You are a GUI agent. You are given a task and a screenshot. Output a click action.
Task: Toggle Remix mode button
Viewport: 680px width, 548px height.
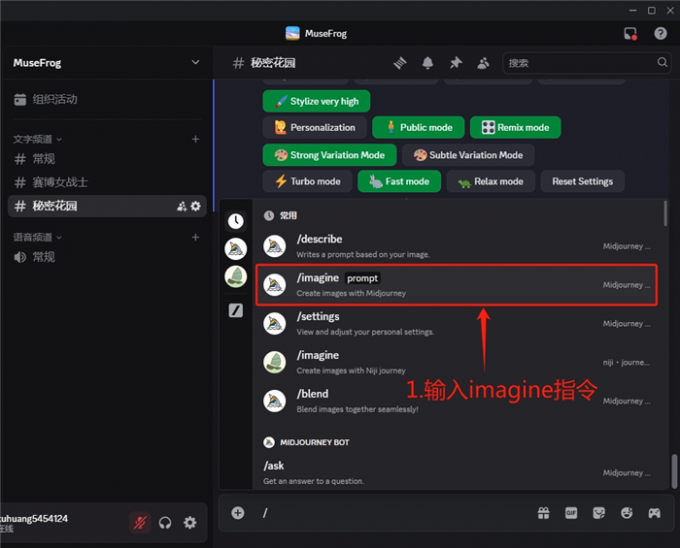point(515,127)
